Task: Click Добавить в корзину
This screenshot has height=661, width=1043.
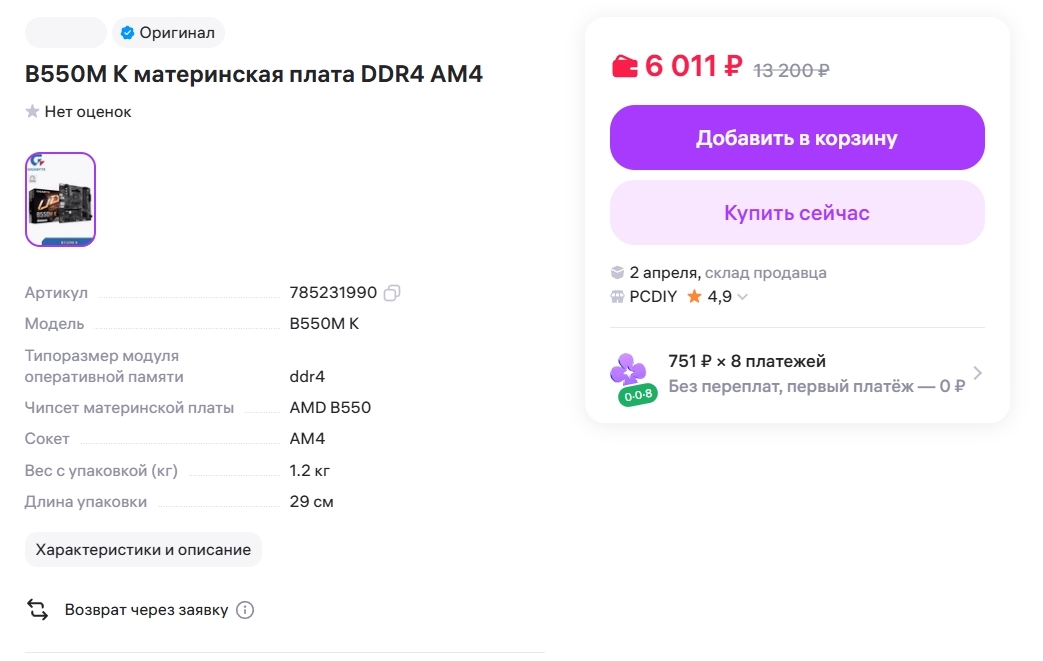Action: [797, 137]
